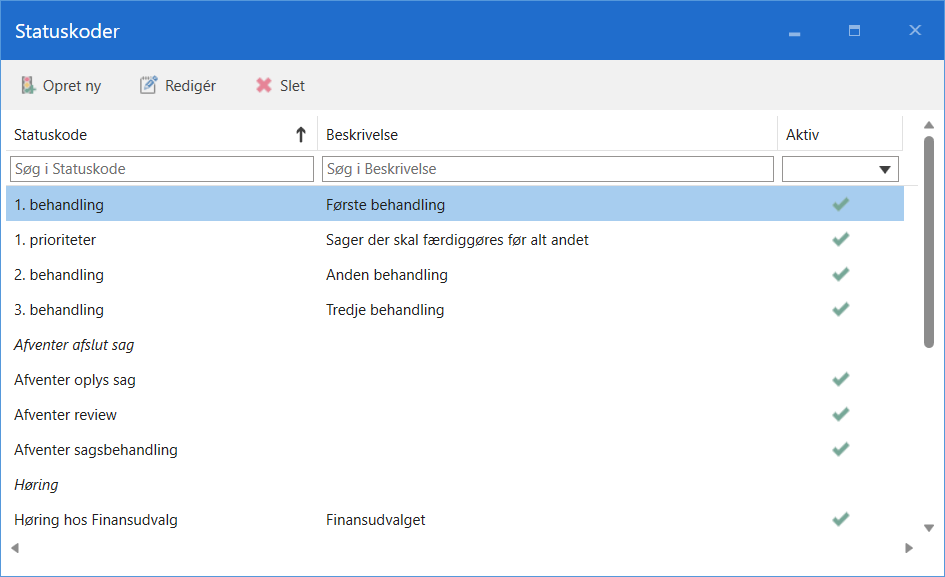The height and width of the screenshot is (577, 945).
Task: Toggle Aktiv checkmark for 1. prioriteter
Action: point(840,240)
